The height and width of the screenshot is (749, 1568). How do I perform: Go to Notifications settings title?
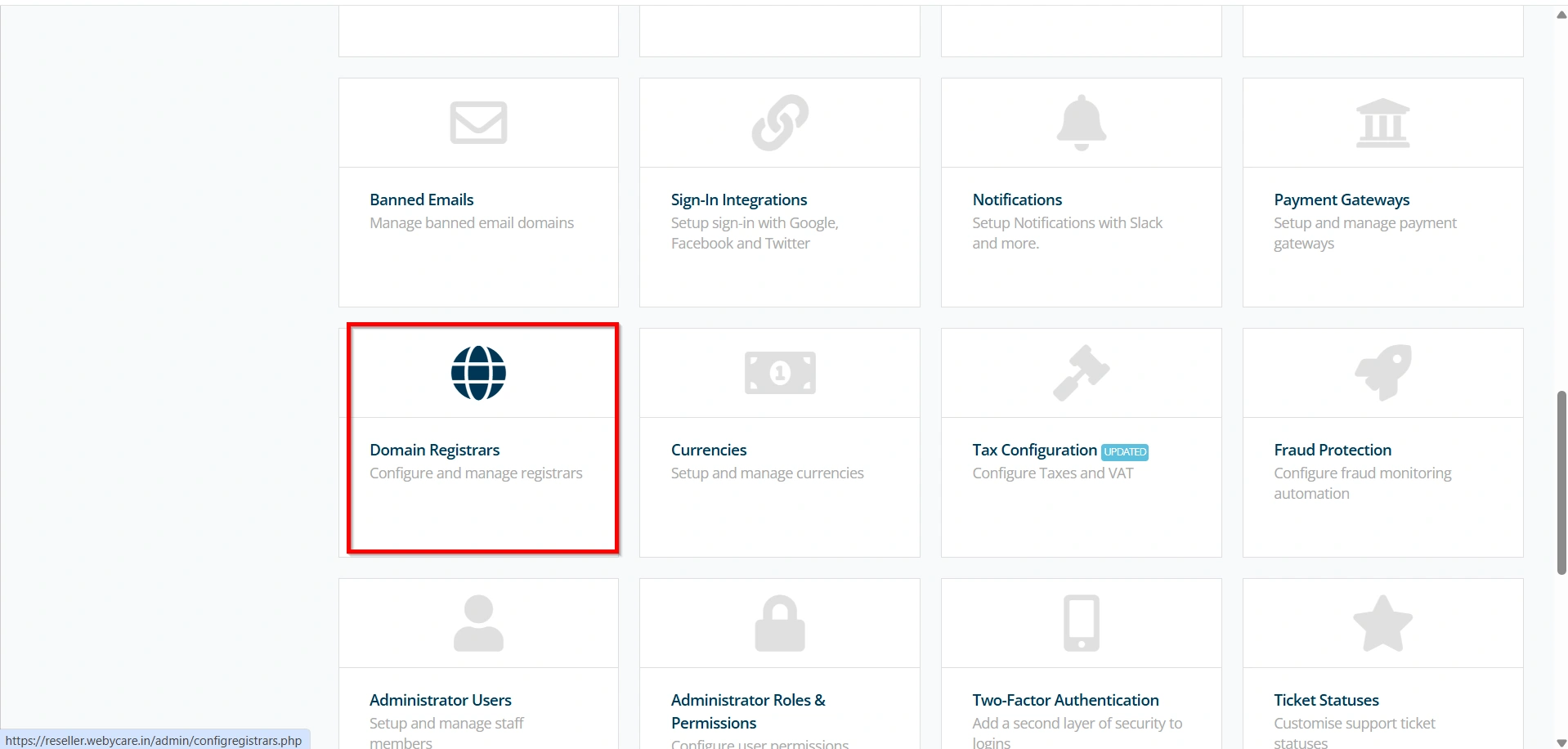click(1017, 200)
